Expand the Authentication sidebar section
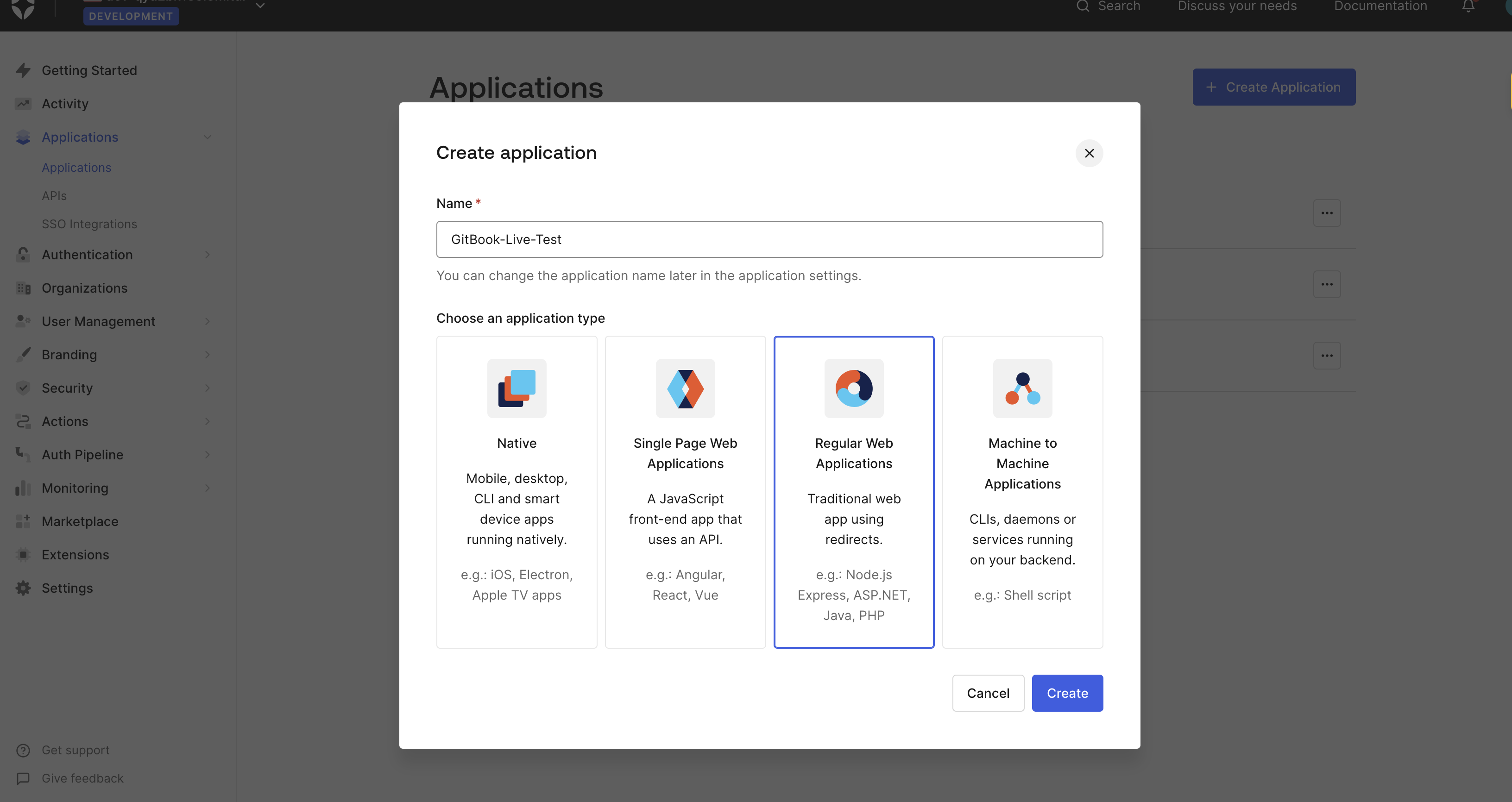1512x802 pixels. pos(207,255)
